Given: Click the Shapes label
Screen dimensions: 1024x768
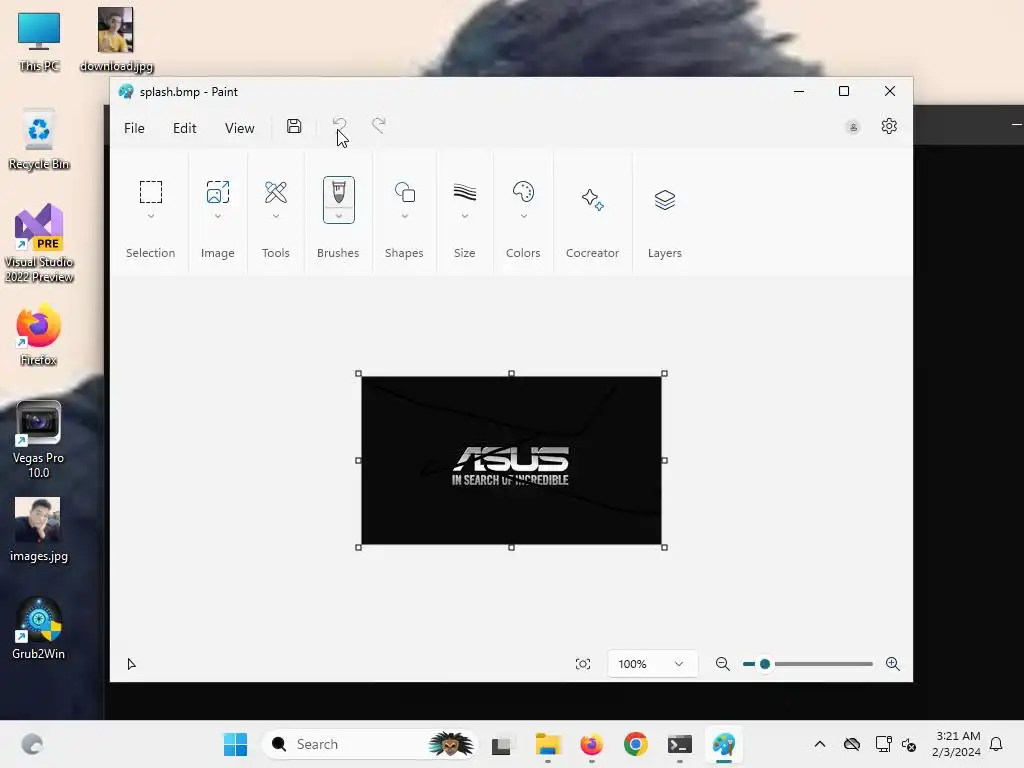Looking at the screenshot, I should coord(404,253).
